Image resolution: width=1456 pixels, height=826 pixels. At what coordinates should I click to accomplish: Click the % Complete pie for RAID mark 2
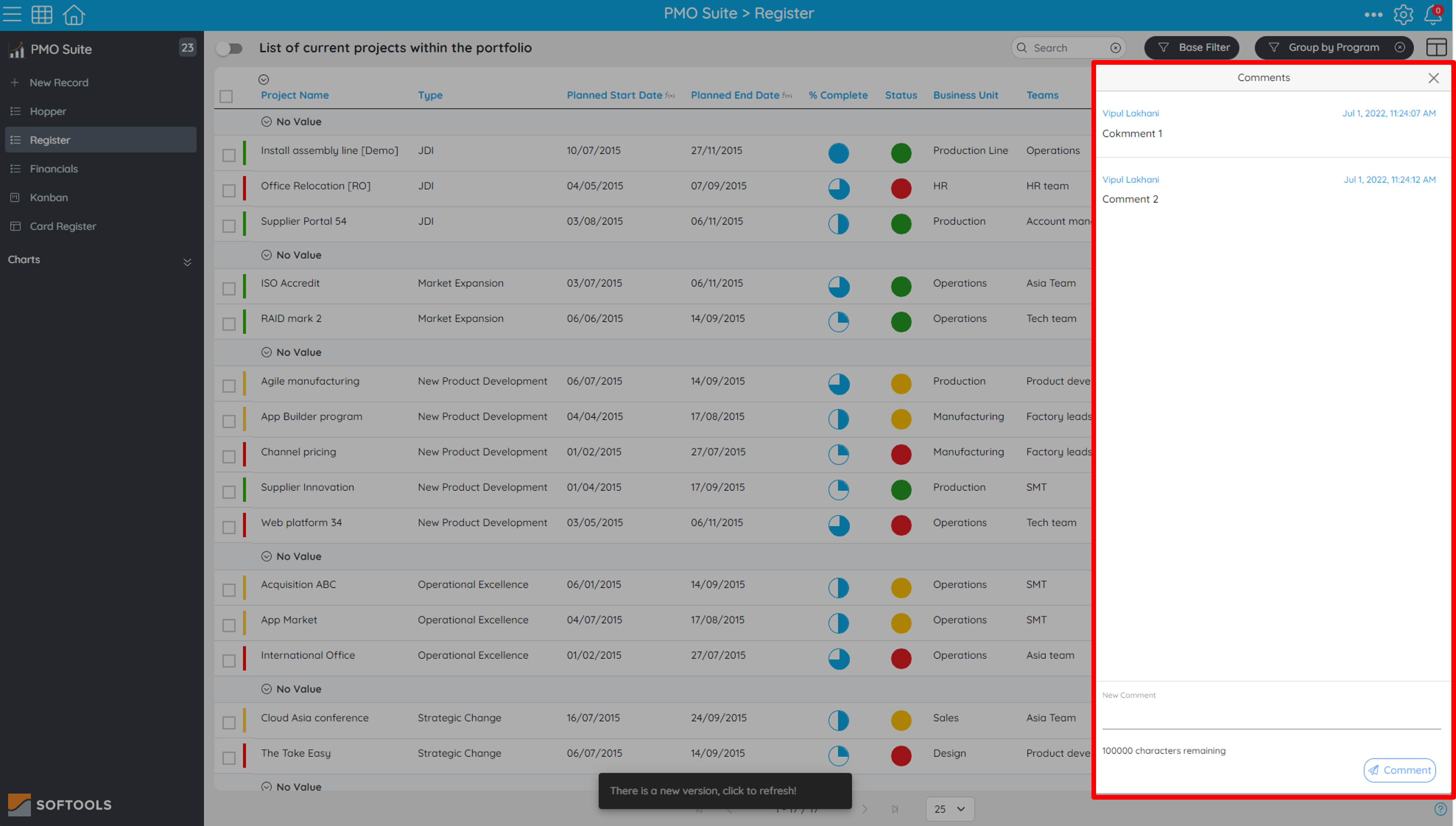839,322
